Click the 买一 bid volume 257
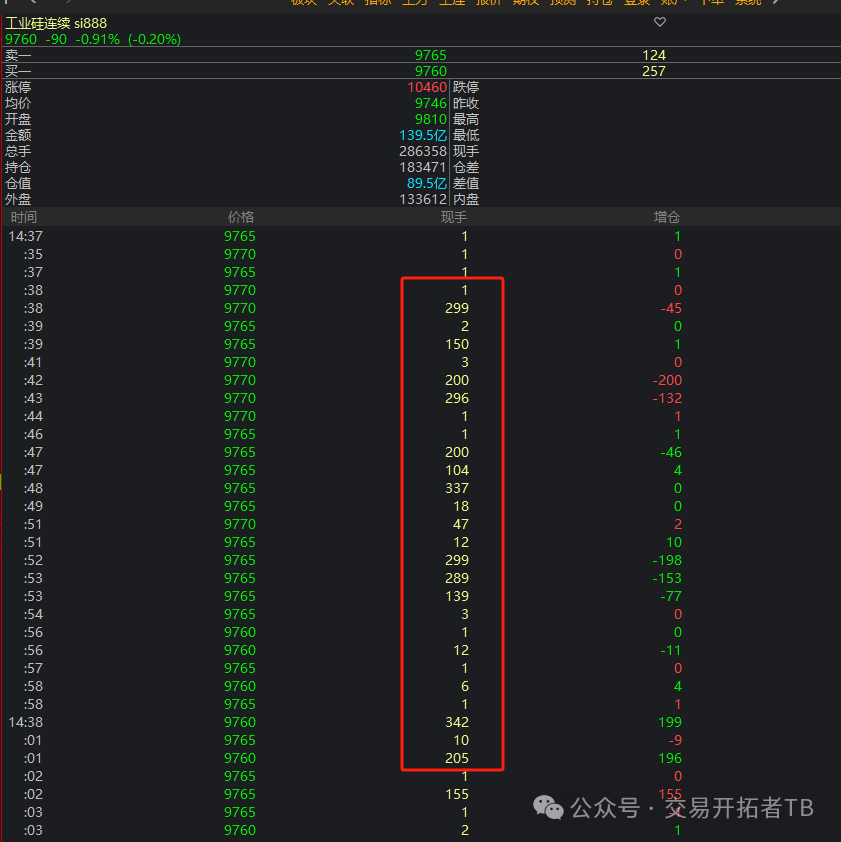 (x=654, y=71)
